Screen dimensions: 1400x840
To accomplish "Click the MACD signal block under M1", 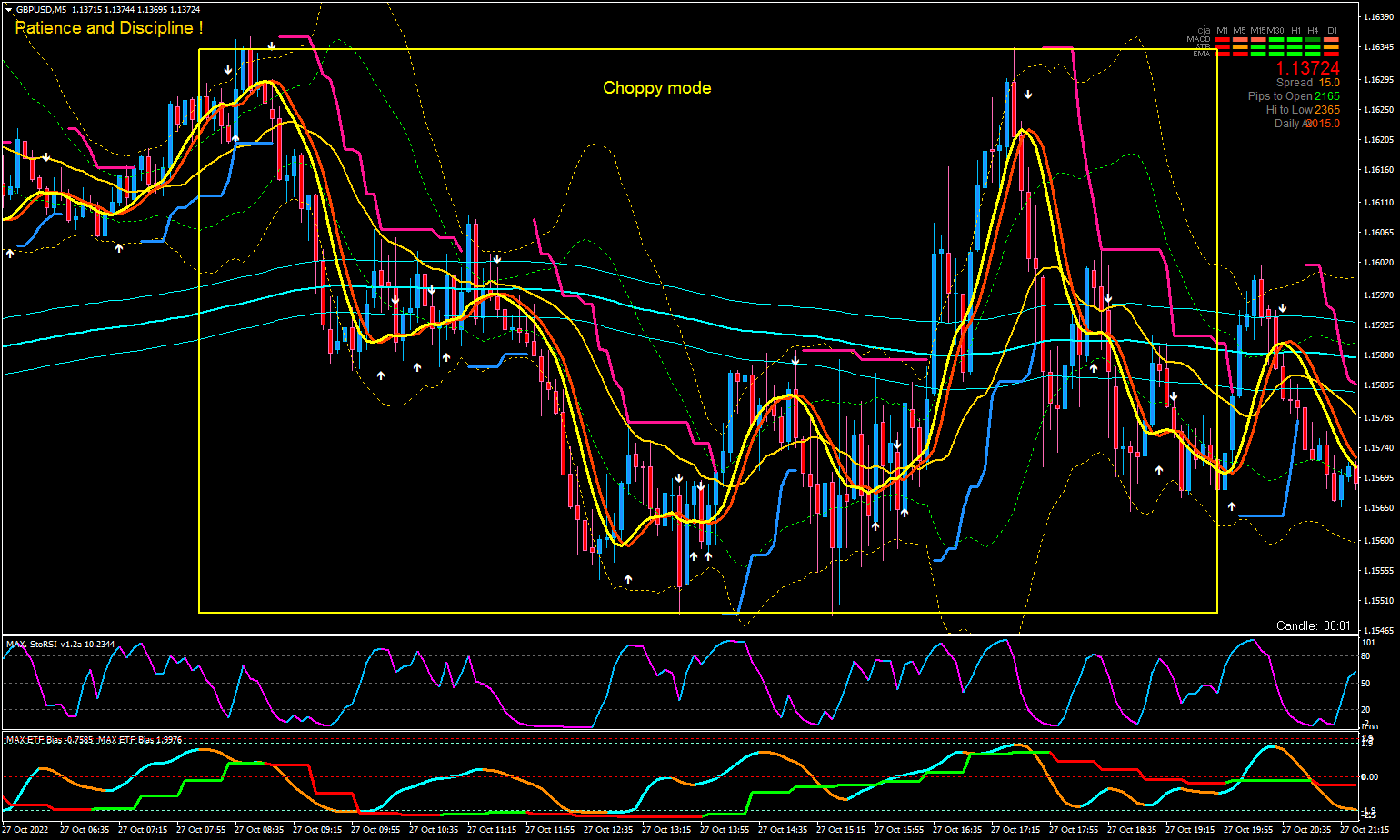I will [x=1223, y=40].
